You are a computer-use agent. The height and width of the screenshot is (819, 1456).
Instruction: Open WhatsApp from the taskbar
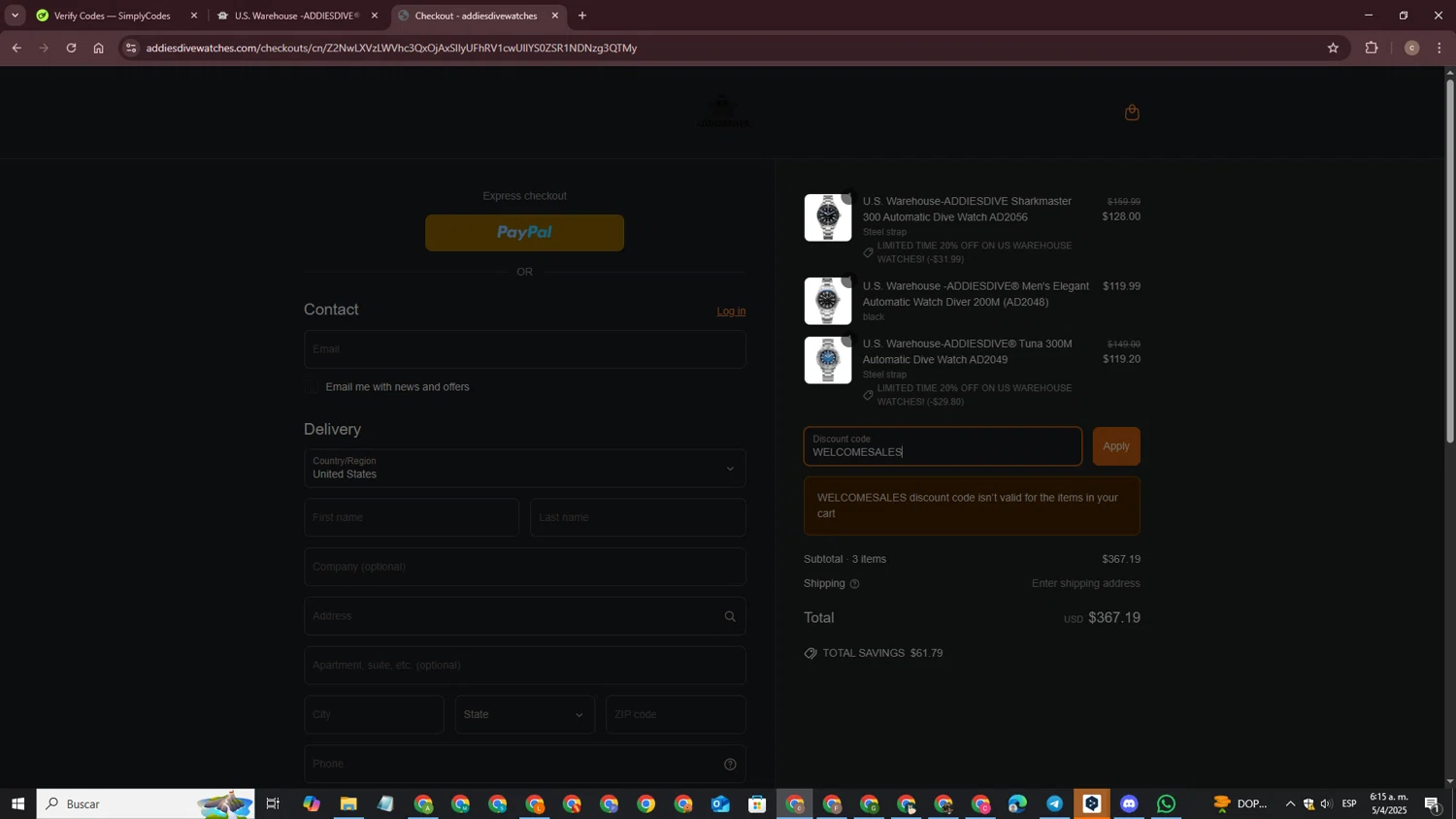1167,804
